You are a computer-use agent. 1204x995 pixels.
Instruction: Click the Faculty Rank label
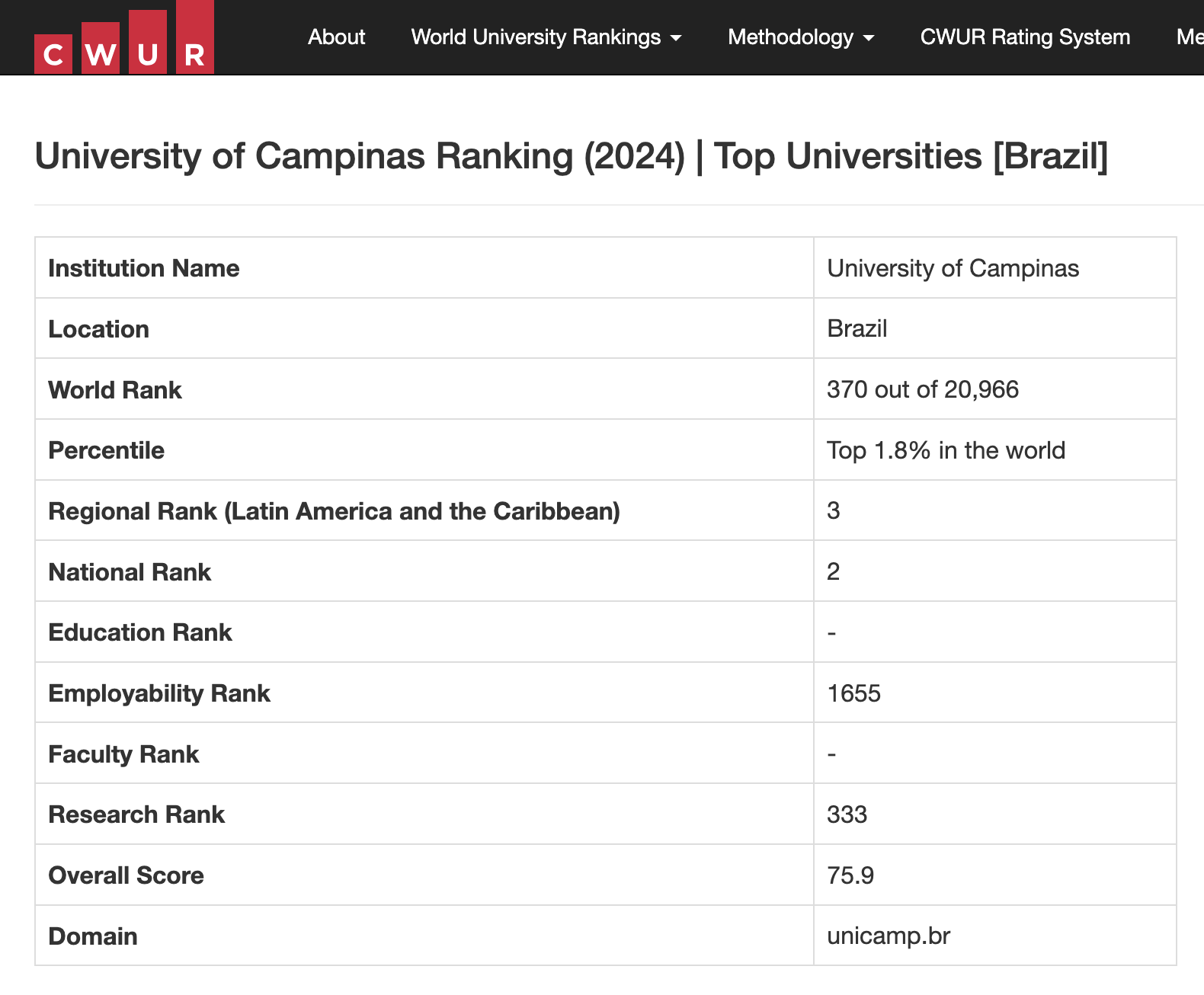click(x=123, y=754)
